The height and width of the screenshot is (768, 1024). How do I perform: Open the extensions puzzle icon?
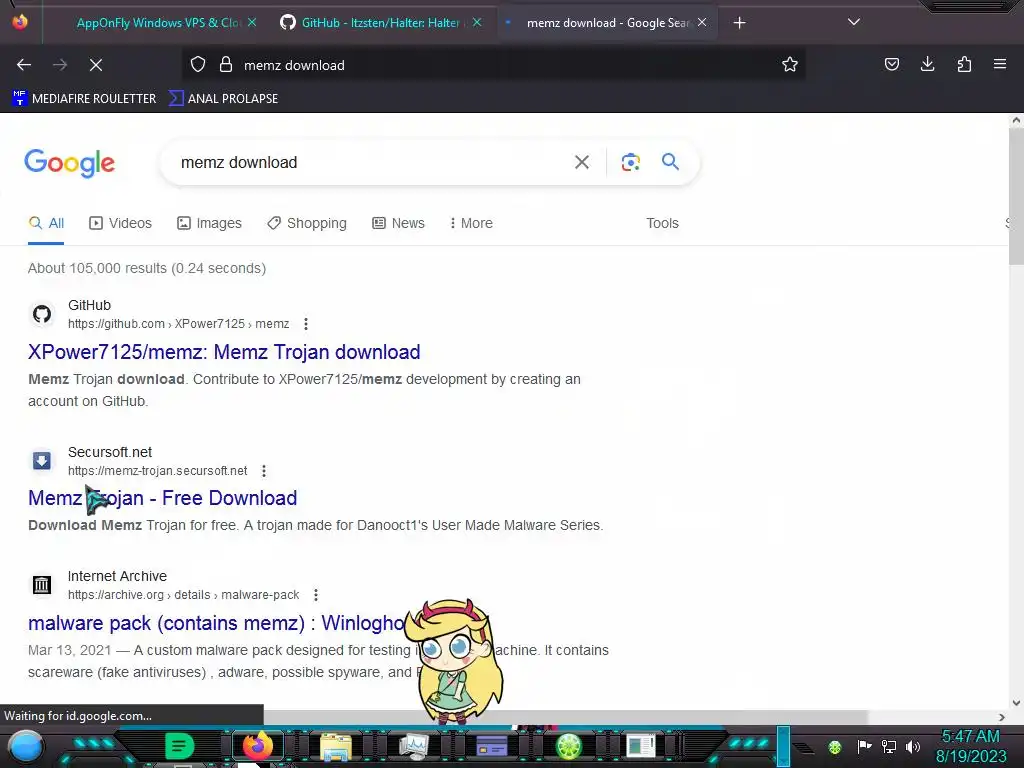[964, 64]
